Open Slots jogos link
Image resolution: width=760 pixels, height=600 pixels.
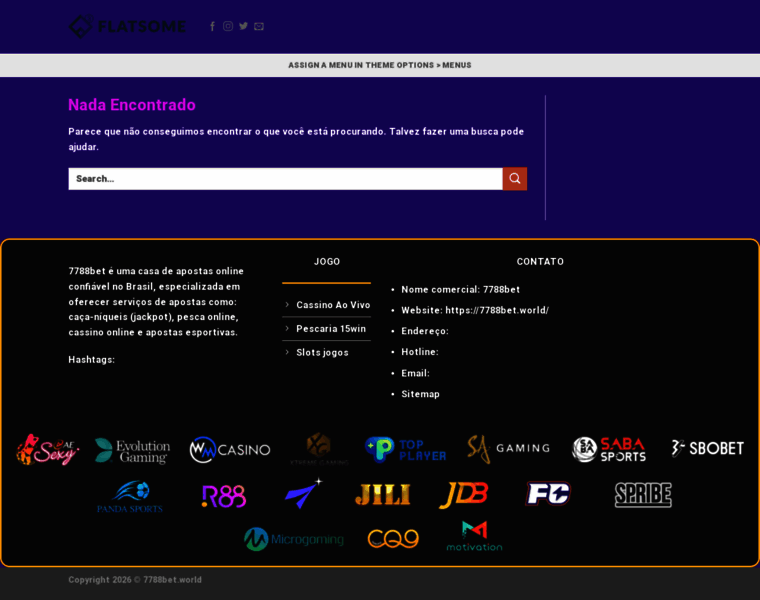(x=322, y=352)
